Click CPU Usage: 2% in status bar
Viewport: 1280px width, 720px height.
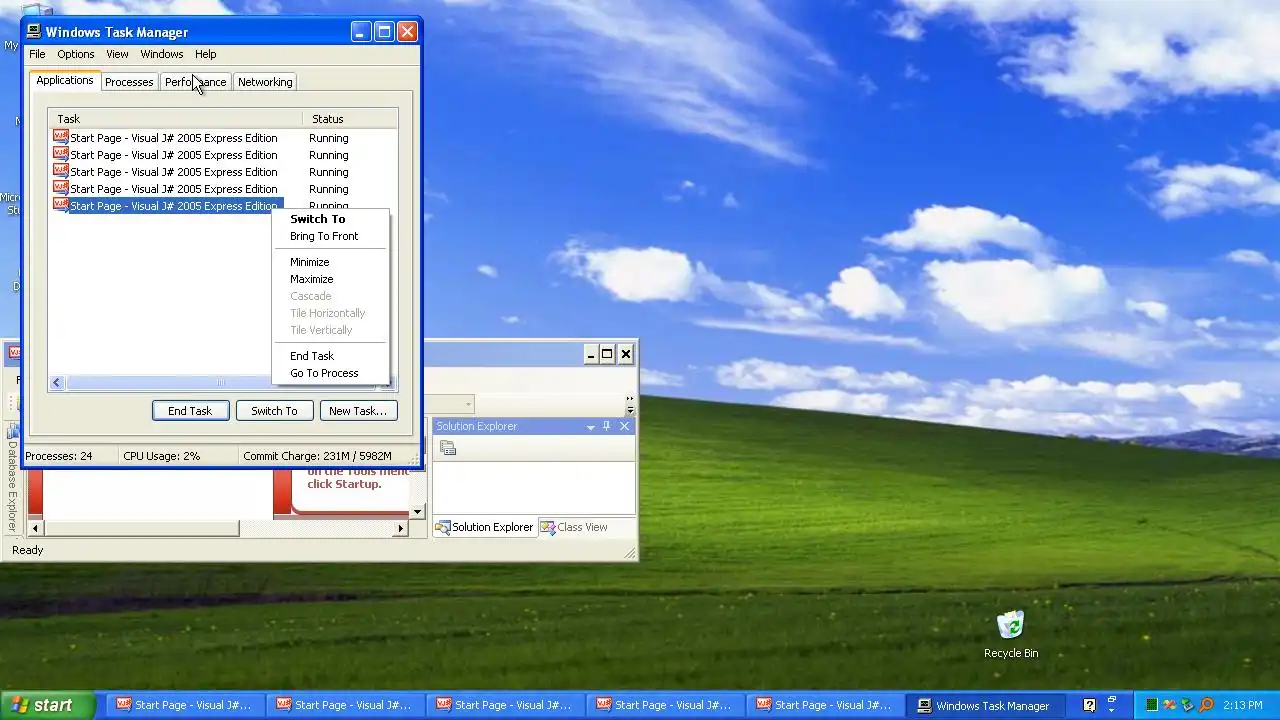tap(162, 456)
